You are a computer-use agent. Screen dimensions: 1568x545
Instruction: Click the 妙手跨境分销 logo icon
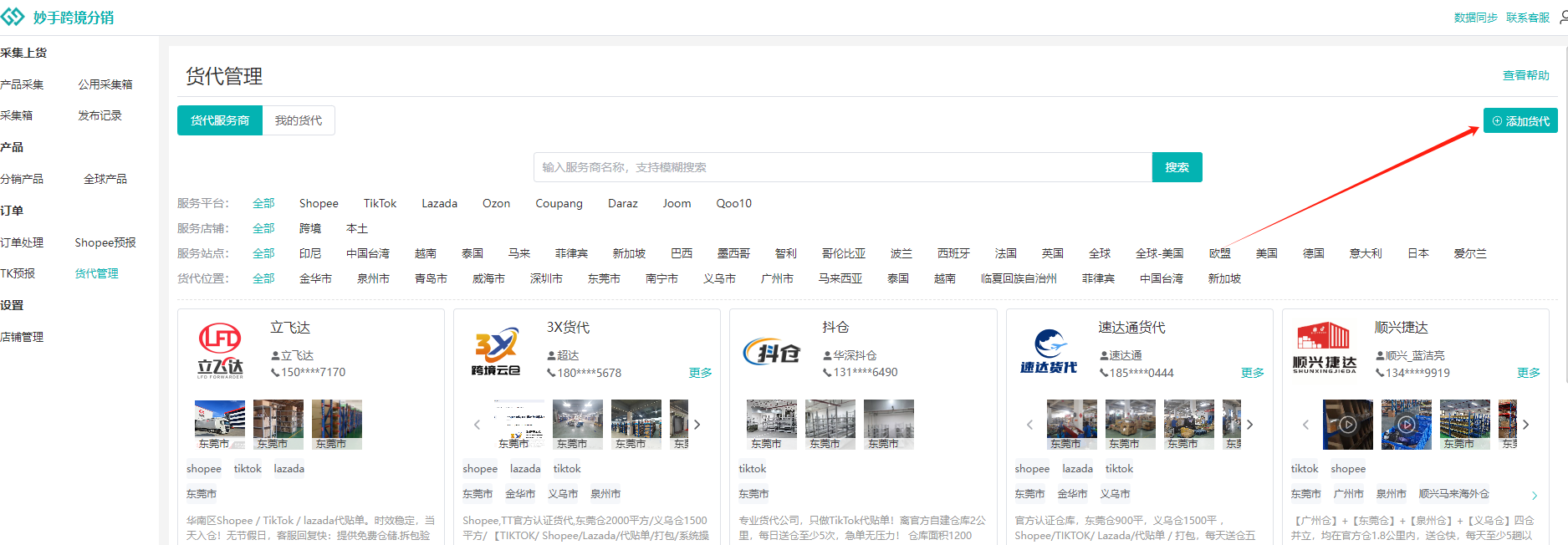[13, 17]
